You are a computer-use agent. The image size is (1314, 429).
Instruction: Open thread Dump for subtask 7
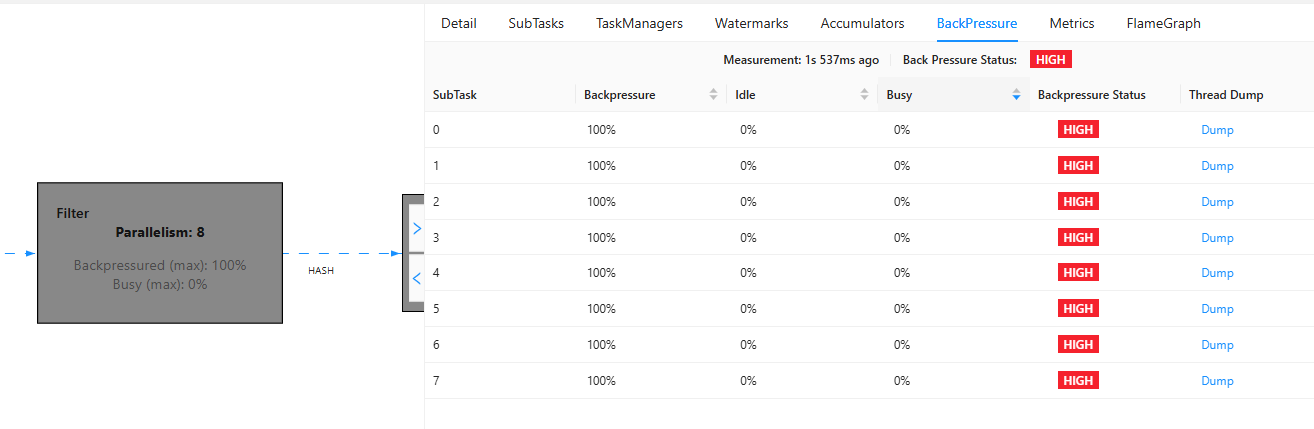click(x=1217, y=381)
